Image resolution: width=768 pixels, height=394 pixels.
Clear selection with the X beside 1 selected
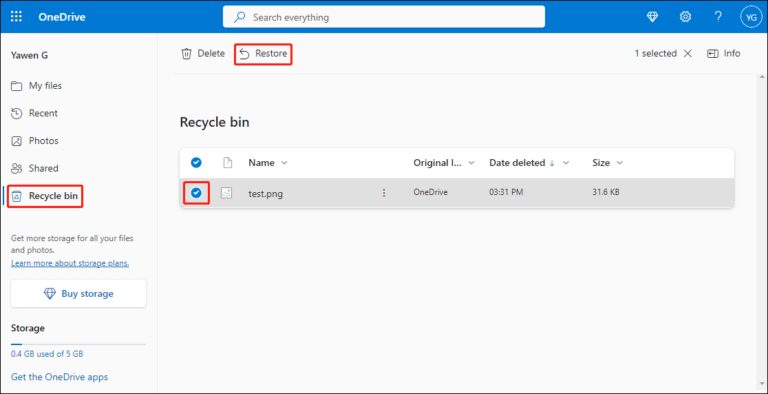688,53
